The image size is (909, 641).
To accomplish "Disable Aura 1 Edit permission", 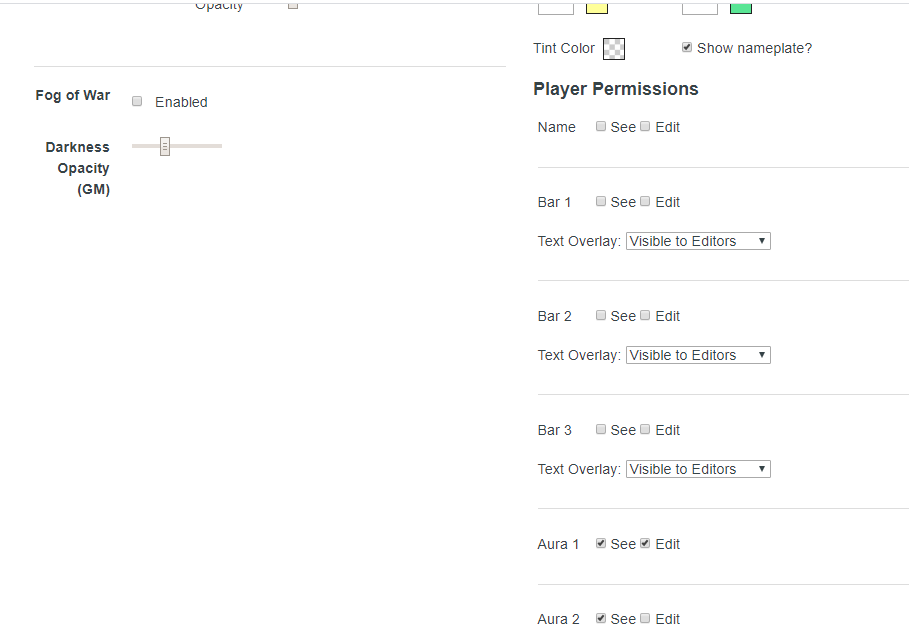I will pos(645,543).
